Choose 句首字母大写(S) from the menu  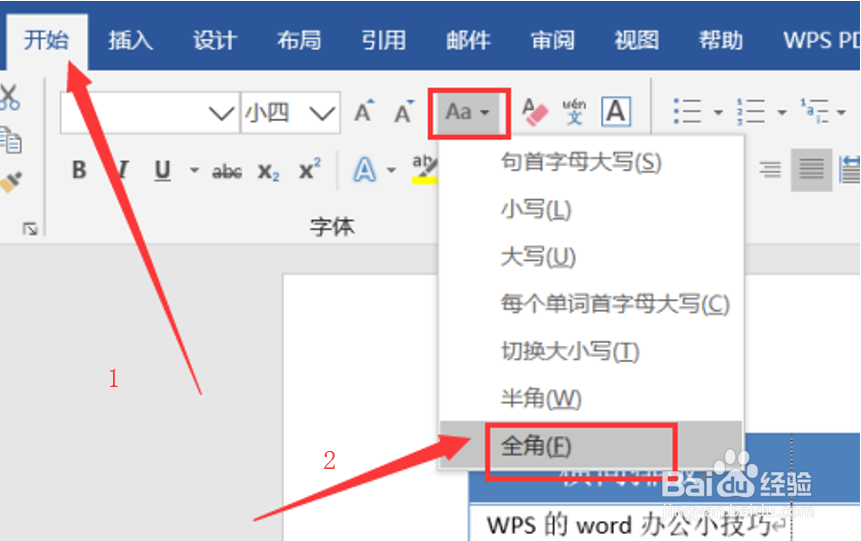[x=591, y=162]
